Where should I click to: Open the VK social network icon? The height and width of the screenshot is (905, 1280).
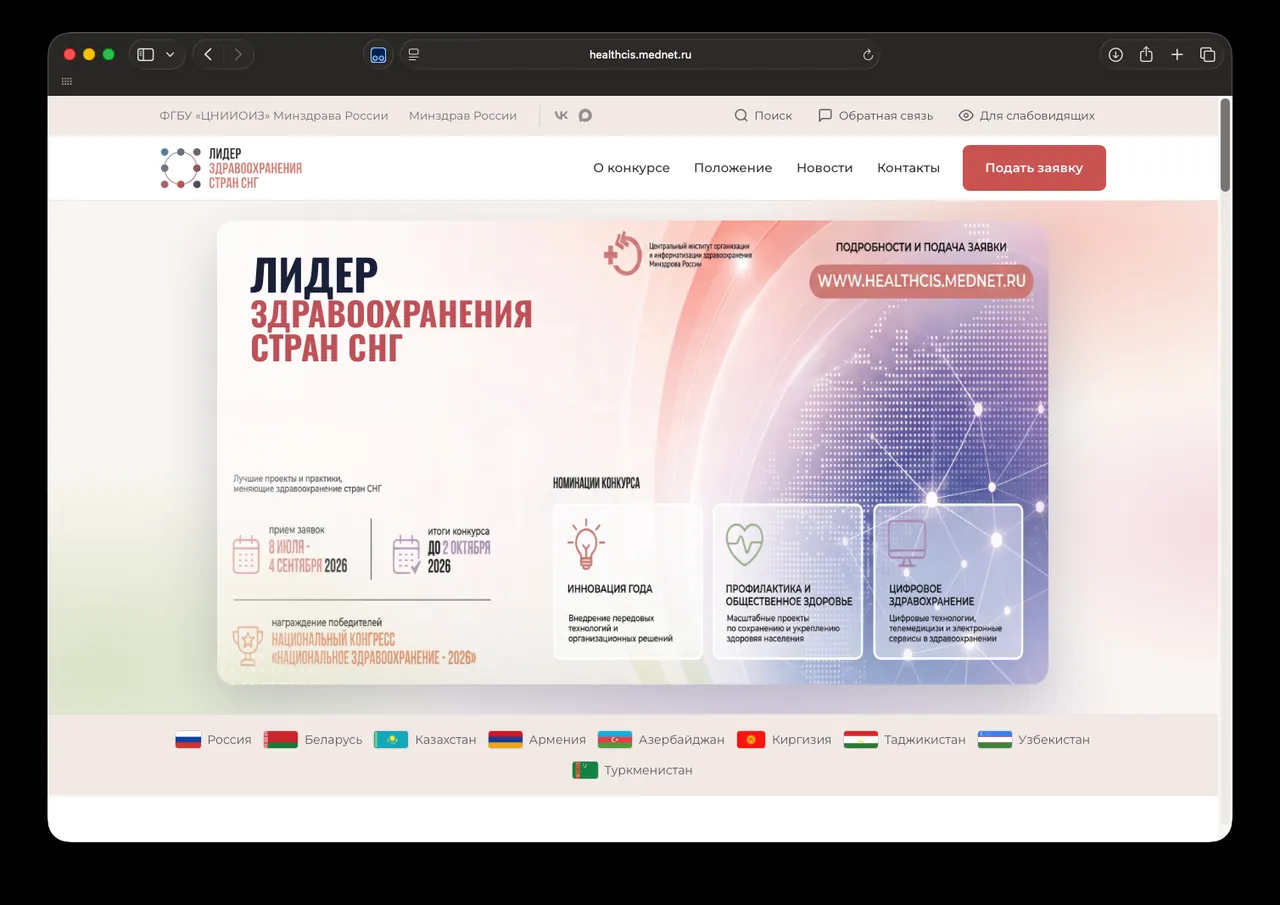(x=561, y=116)
